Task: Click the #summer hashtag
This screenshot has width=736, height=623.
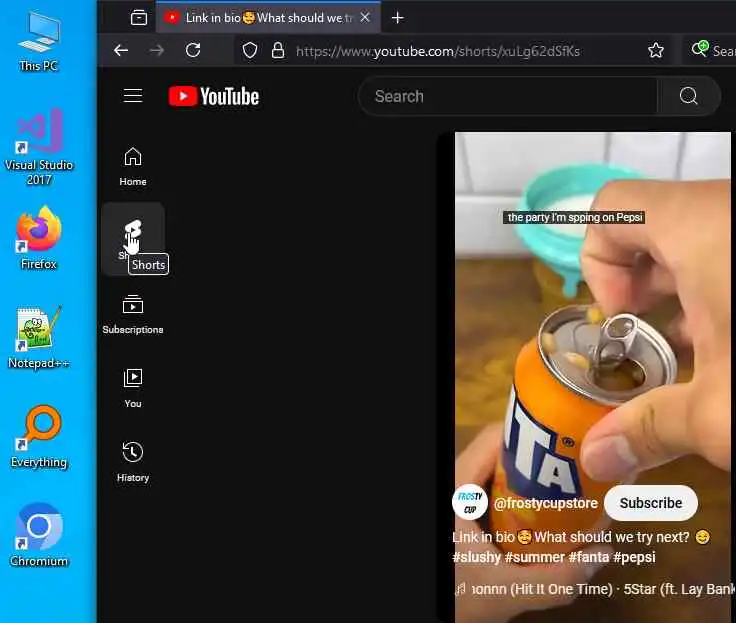Action: pyautogui.click(x=535, y=557)
